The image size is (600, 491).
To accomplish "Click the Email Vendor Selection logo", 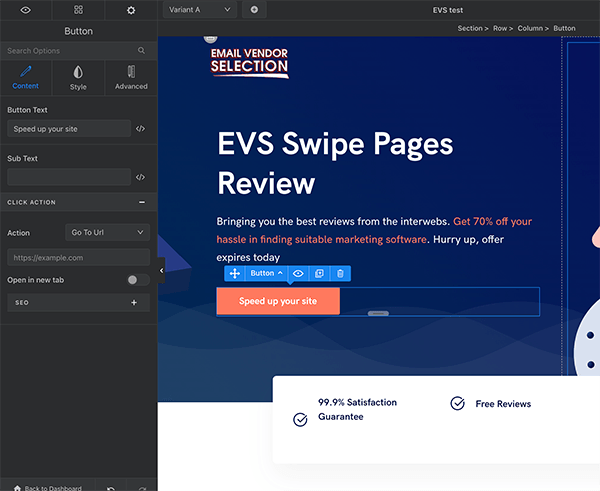I will coord(249,63).
